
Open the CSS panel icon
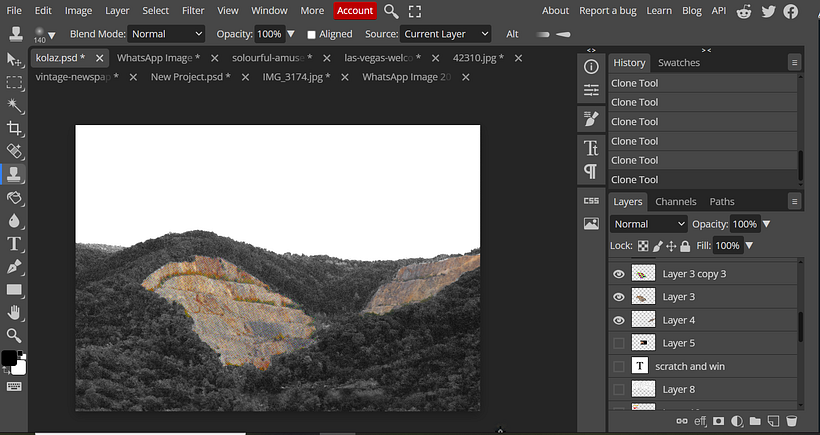(x=591, y=201)
